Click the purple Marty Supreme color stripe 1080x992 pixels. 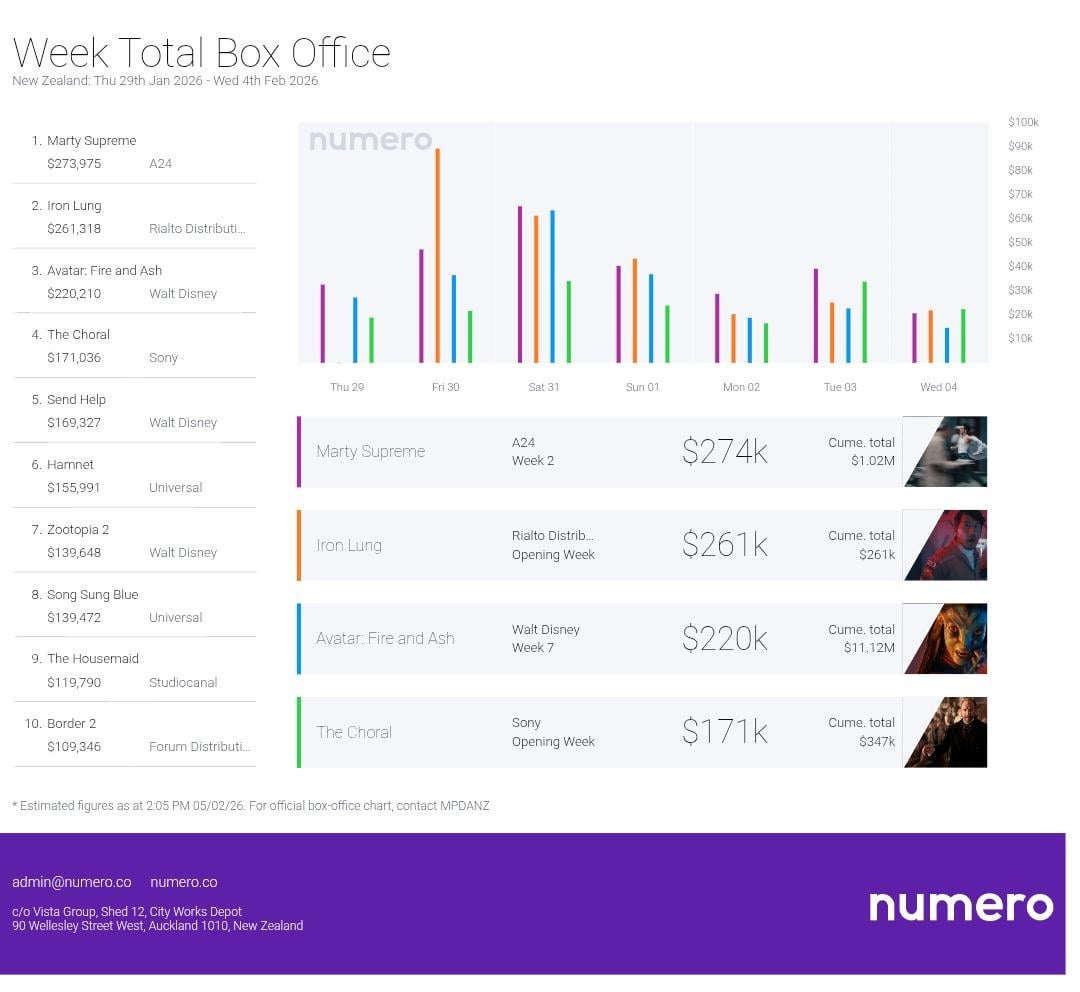click(x=299, y=452)
